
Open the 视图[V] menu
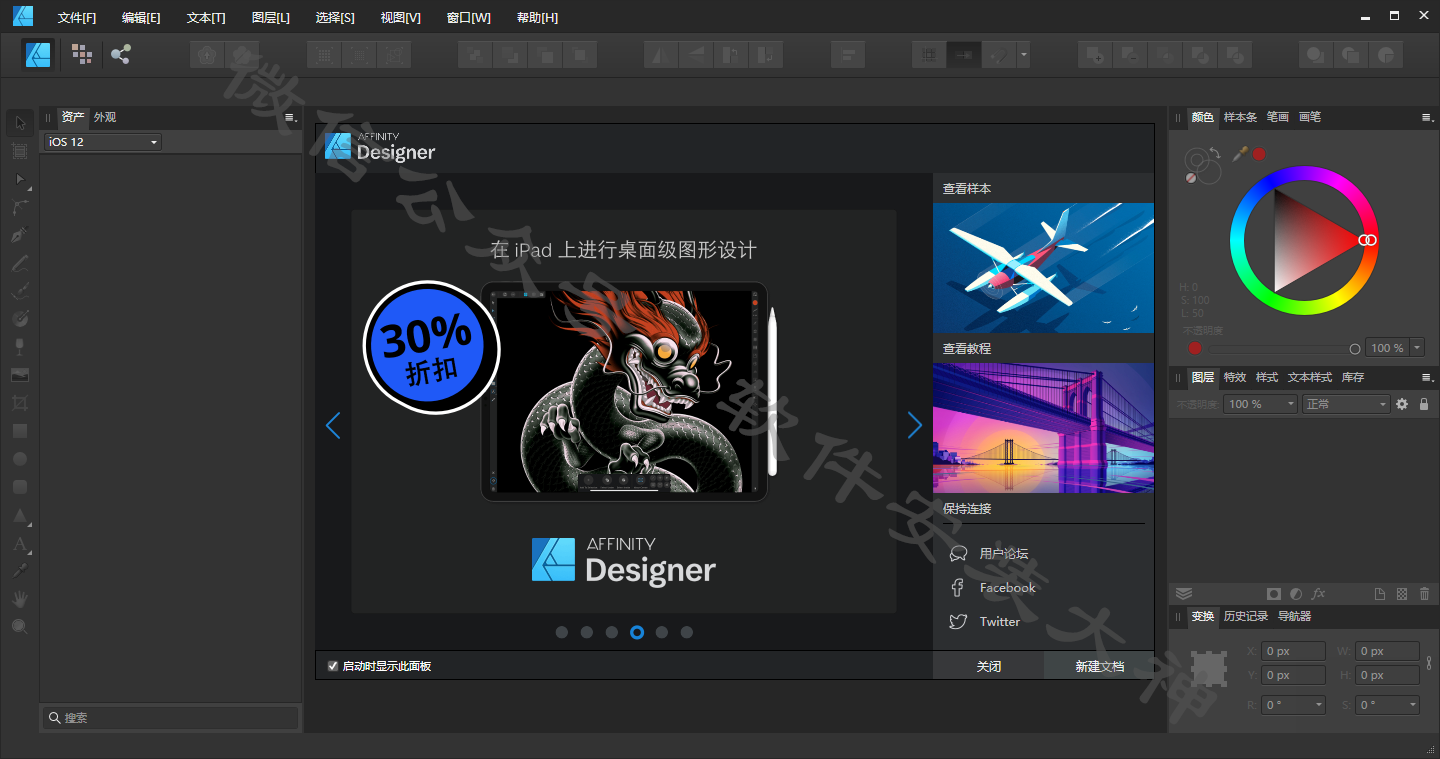pyautogui.click(x=400, y=18)
